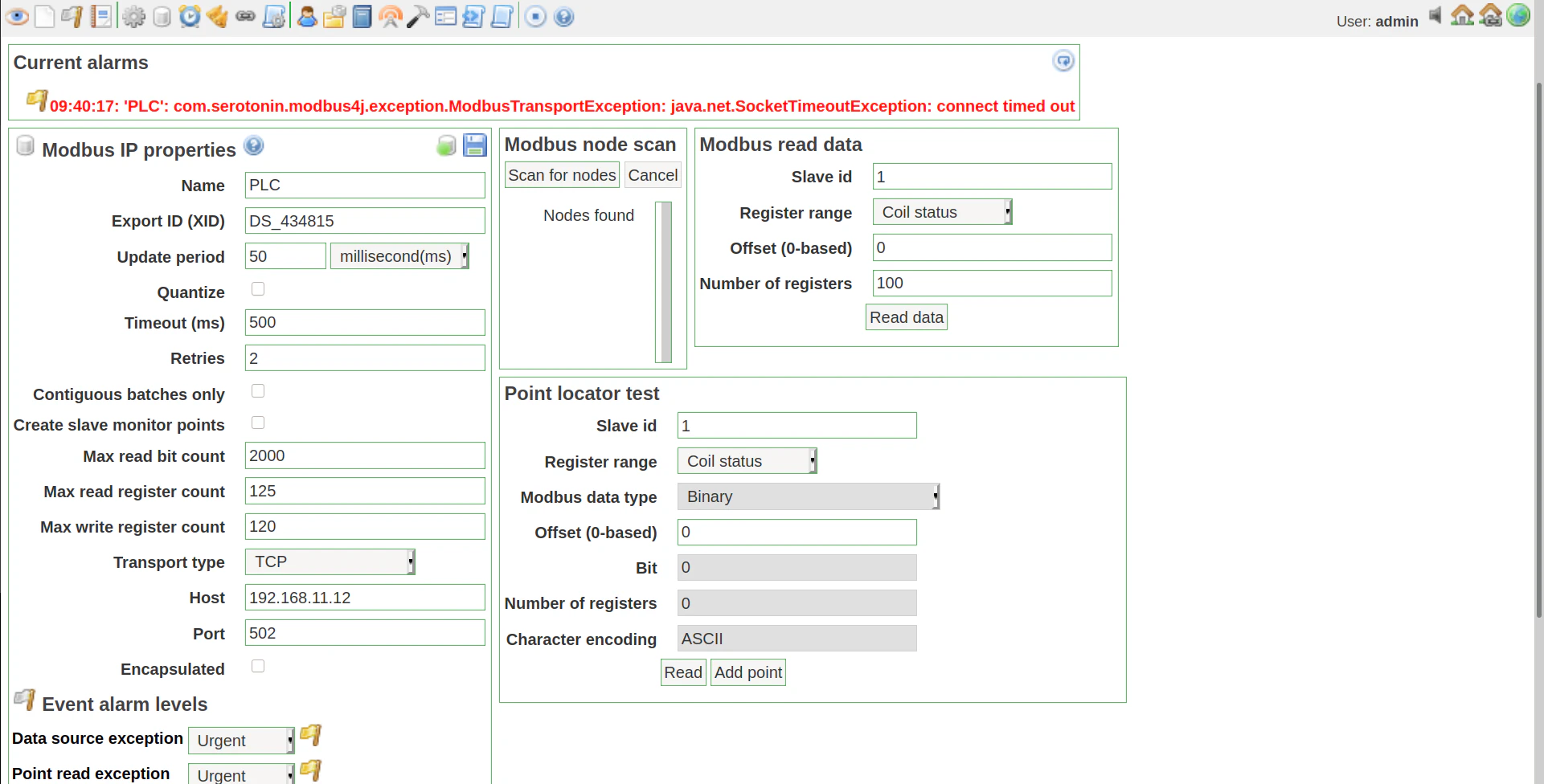
Task: Click the globe language icon
Action: click(1518, 15)
